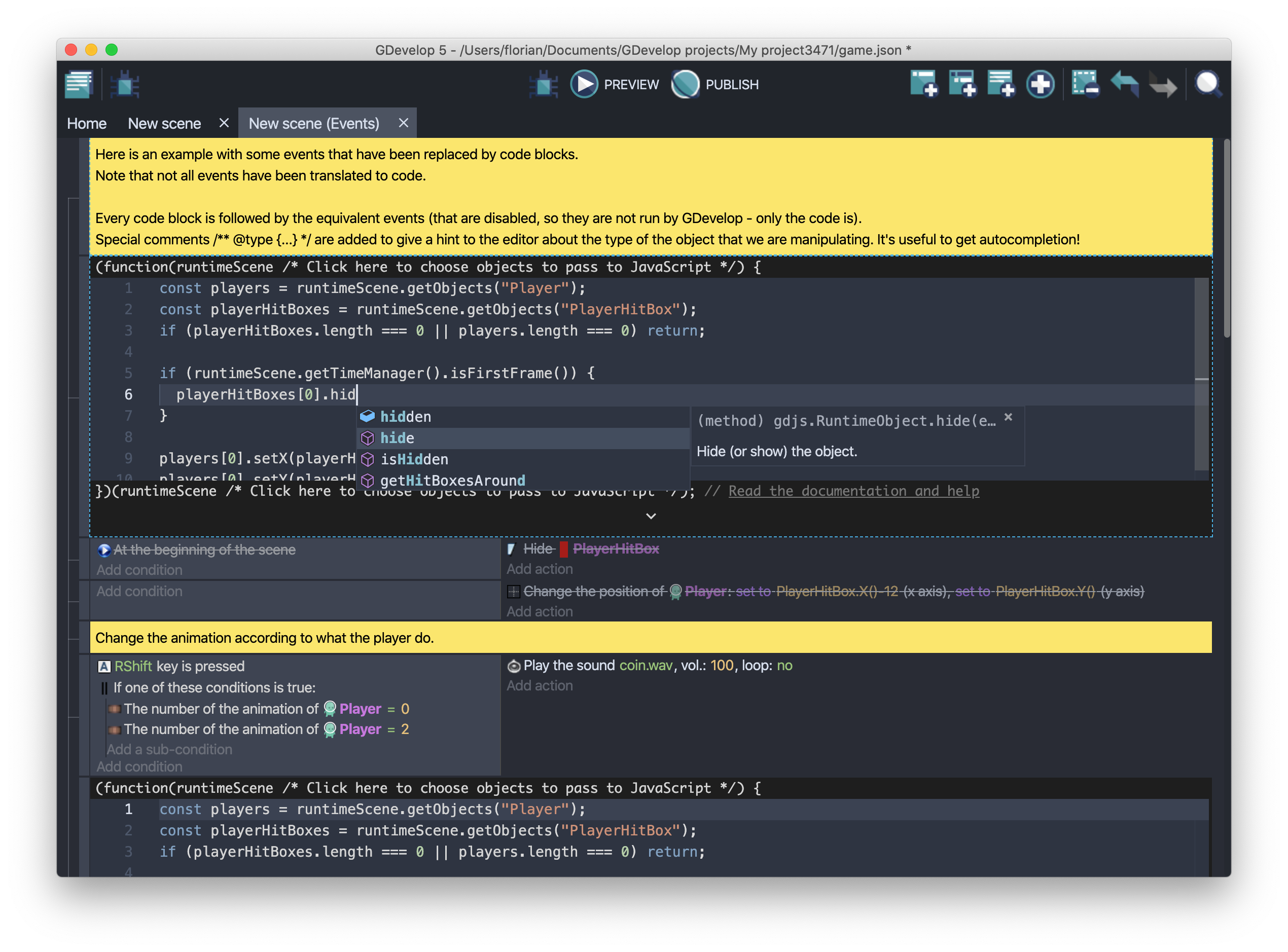Redo the last change
This screenshot has width=1288, height=952.
pos(1162,85)
